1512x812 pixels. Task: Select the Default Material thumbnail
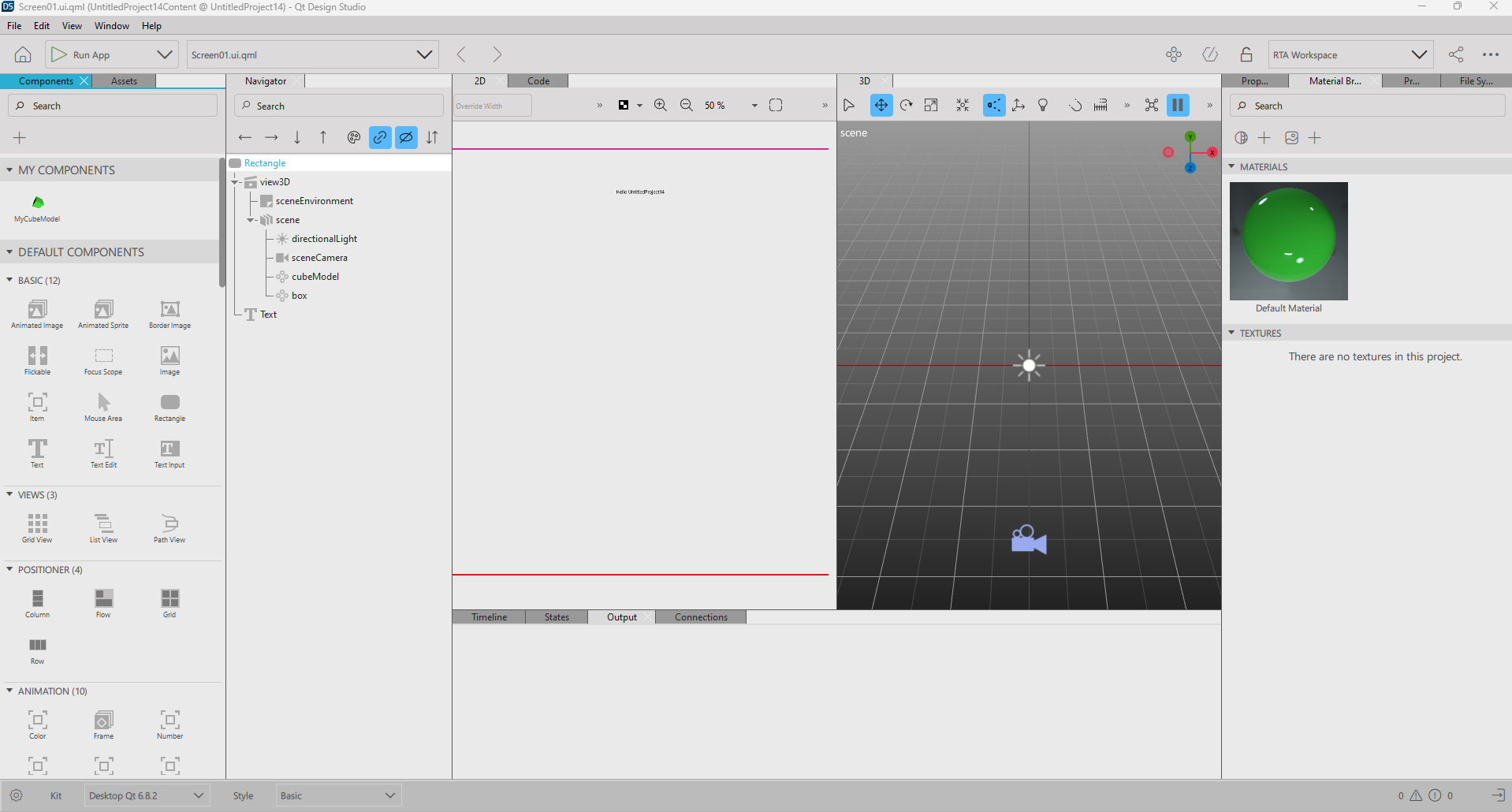pyautogui.click(x=1288, y=241)
